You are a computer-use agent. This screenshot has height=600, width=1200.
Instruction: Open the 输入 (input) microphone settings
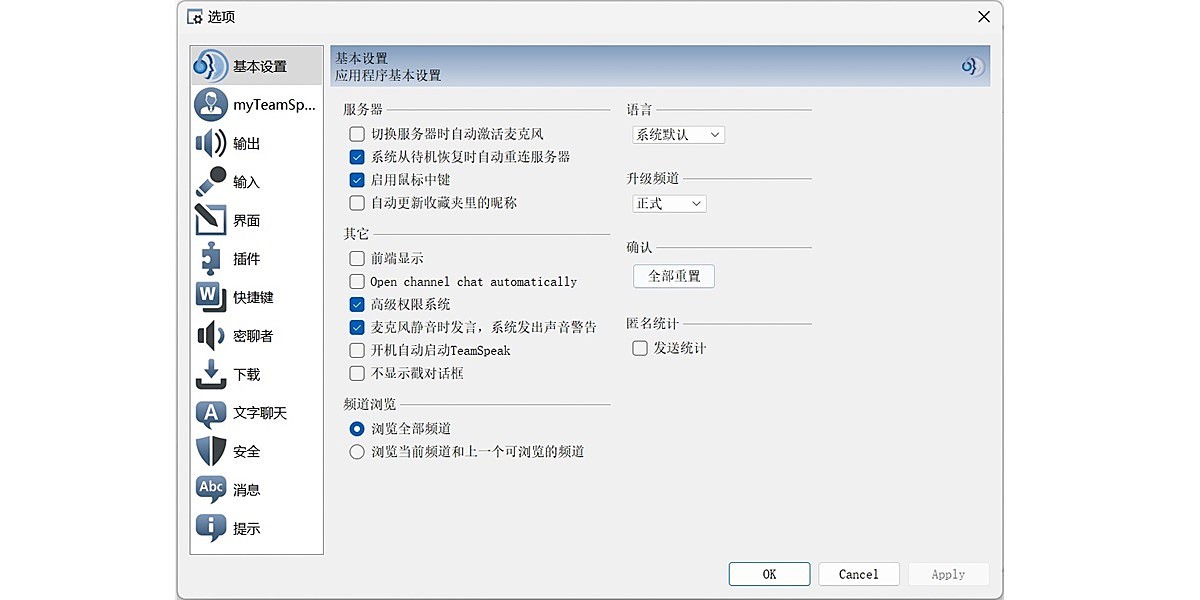tap(244, 181)
